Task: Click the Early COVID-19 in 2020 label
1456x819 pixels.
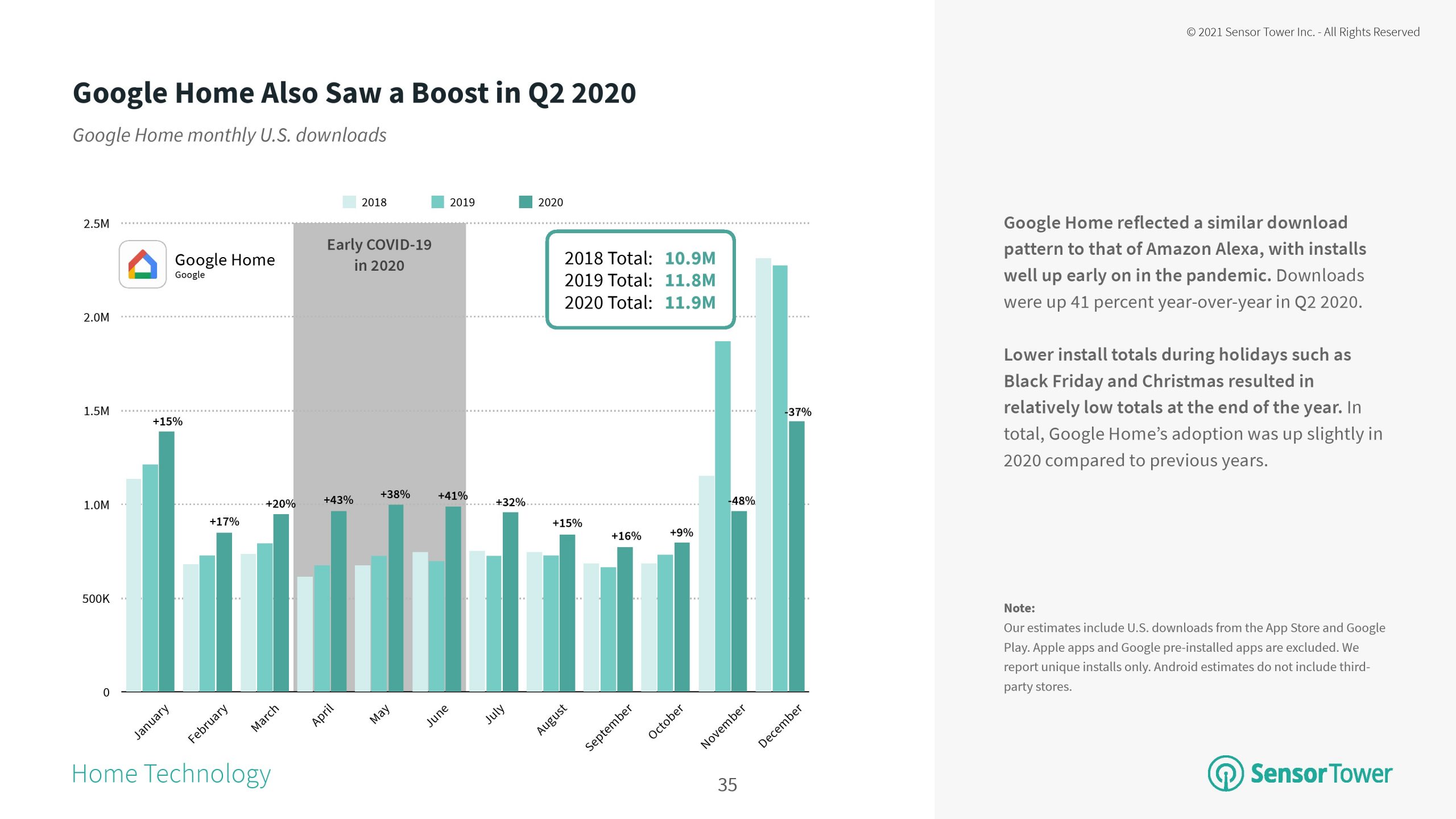Action: [x=379, y=255]
